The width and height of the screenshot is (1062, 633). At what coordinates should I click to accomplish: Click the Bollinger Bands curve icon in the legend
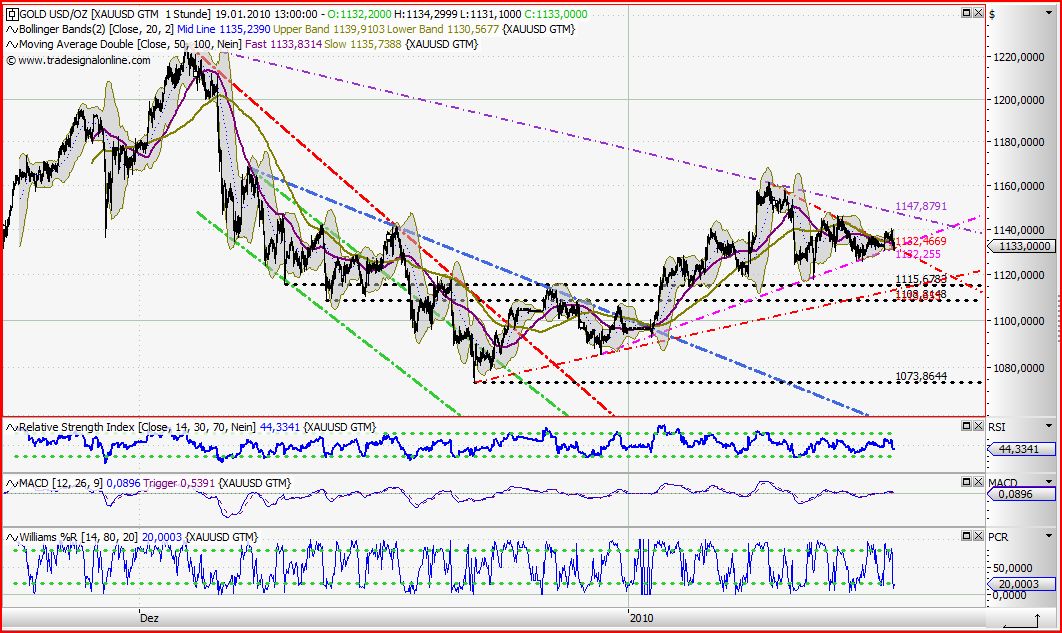(x=11, y=29)
